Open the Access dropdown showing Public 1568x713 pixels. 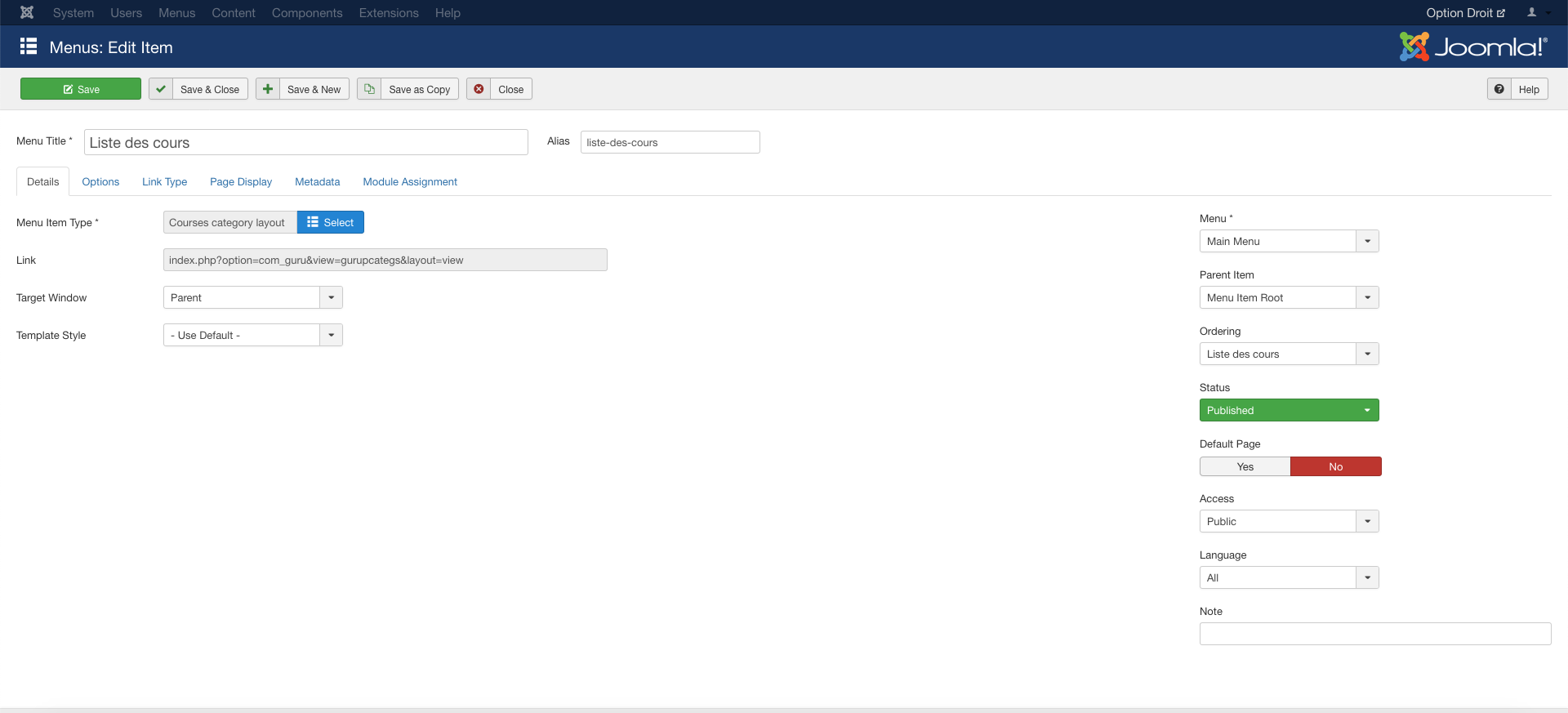[1290, 521]
